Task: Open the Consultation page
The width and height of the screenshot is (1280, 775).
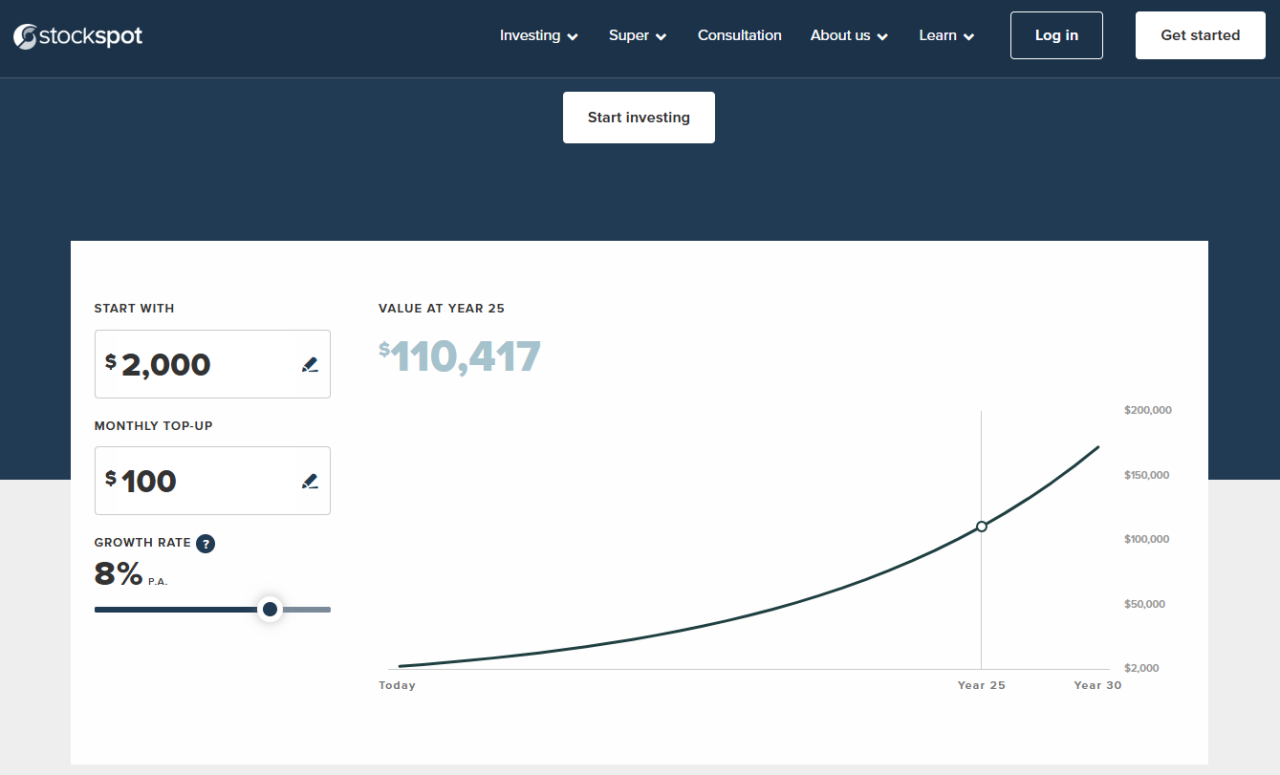Action: coord(739,36)
